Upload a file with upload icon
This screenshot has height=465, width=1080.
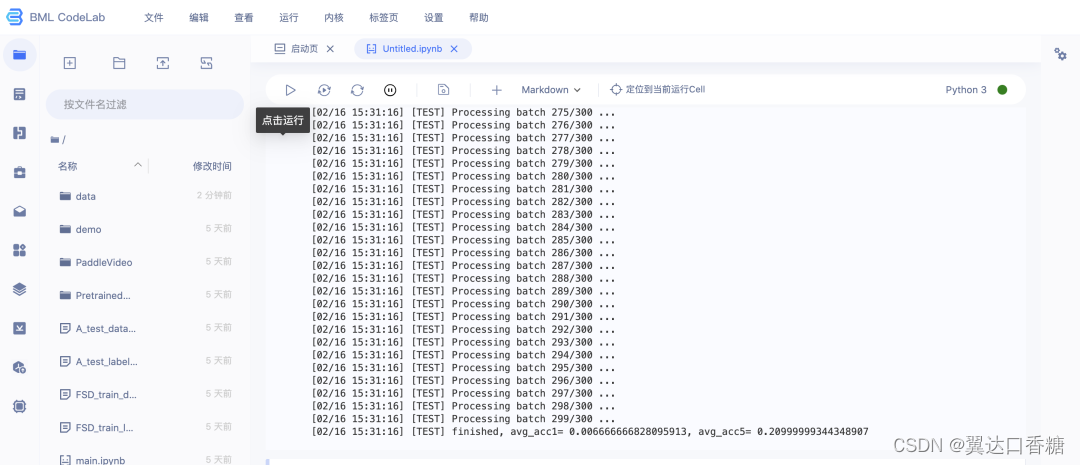click(163, 63)
